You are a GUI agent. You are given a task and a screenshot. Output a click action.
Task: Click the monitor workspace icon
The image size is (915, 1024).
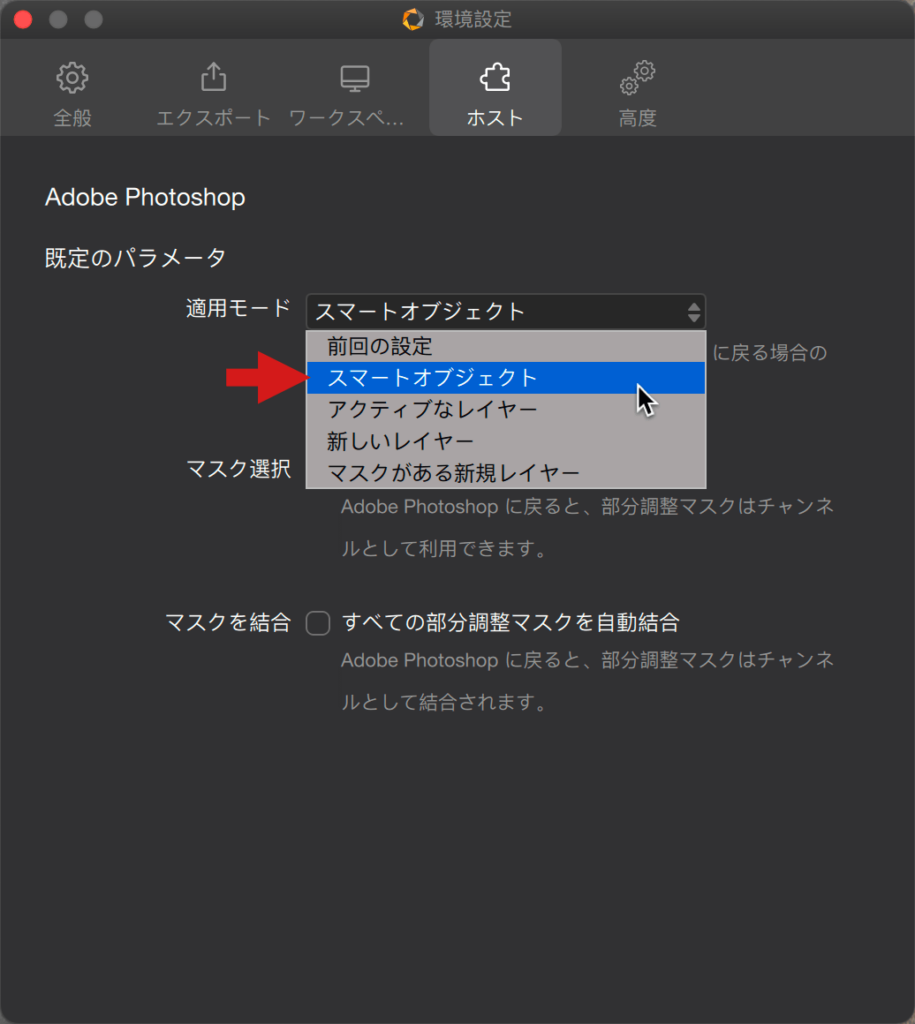[x=355, y=78]
